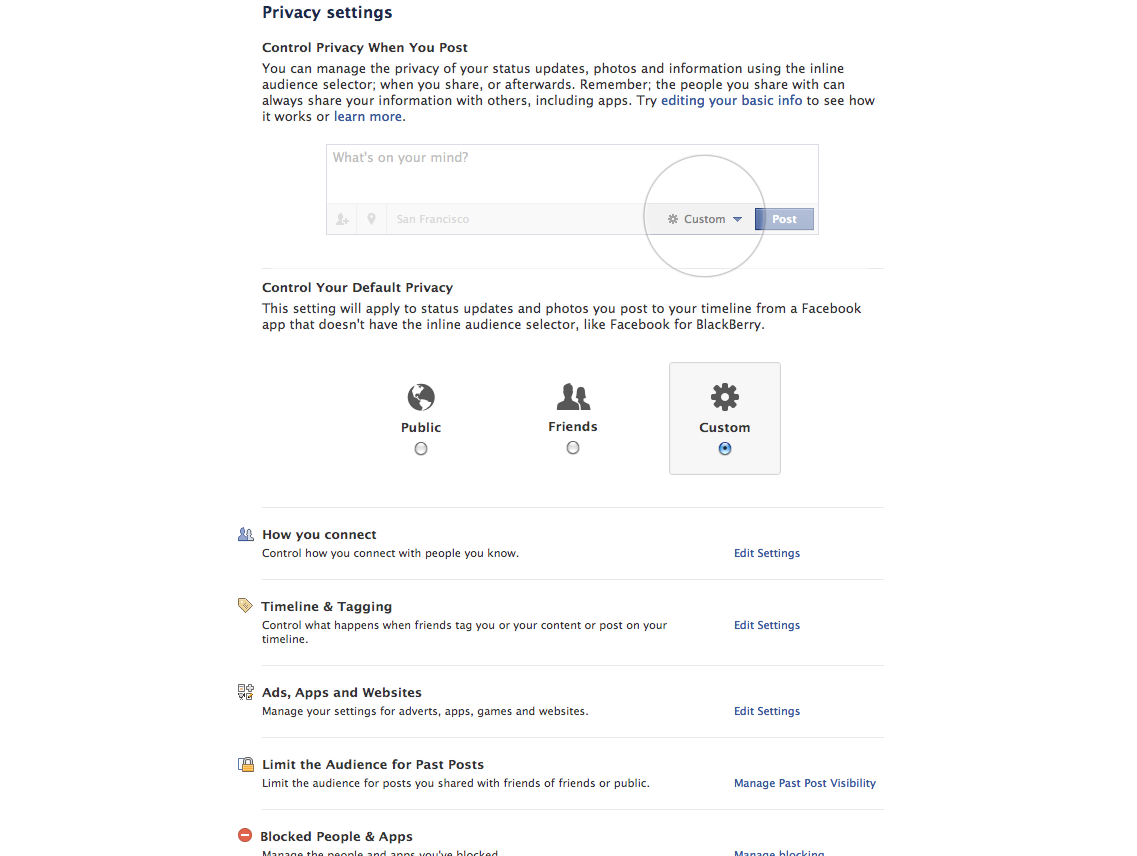Click the Timeline & Tagging tag icon
Image resolution: width=1137 pixels, height=856 pixels.
(245, 606)
